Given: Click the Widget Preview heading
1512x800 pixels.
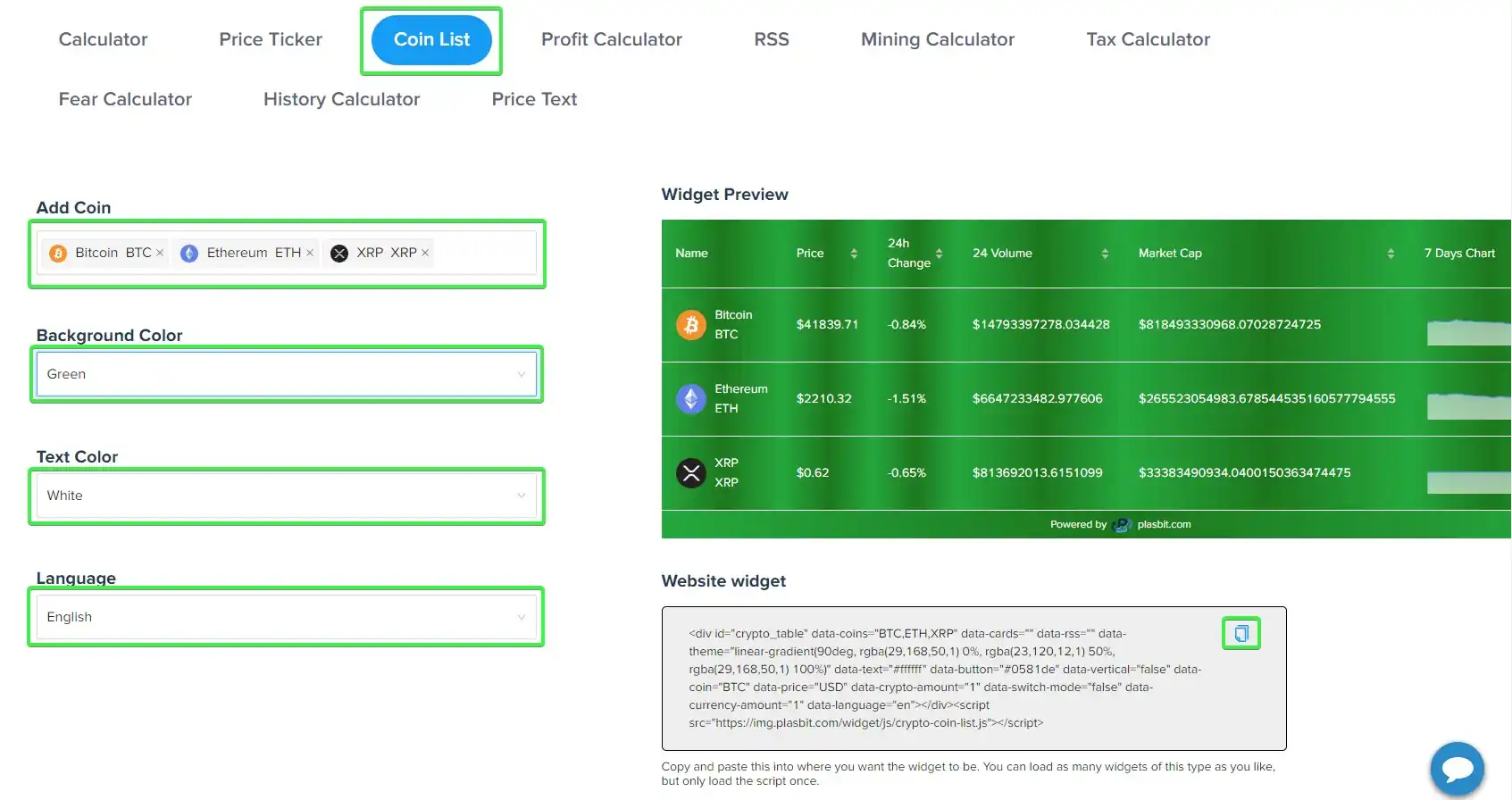Looking at the screenshot, I should point(724,195).
